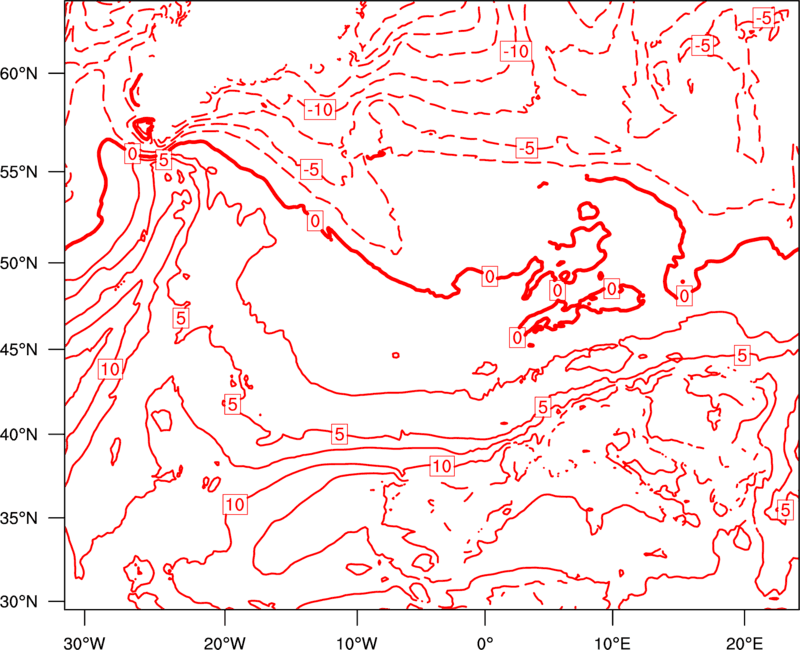Click the 35°N latitude axis label
Image resolution: width=800 pixels, height=650 pixels.
(x=19, y=518)
